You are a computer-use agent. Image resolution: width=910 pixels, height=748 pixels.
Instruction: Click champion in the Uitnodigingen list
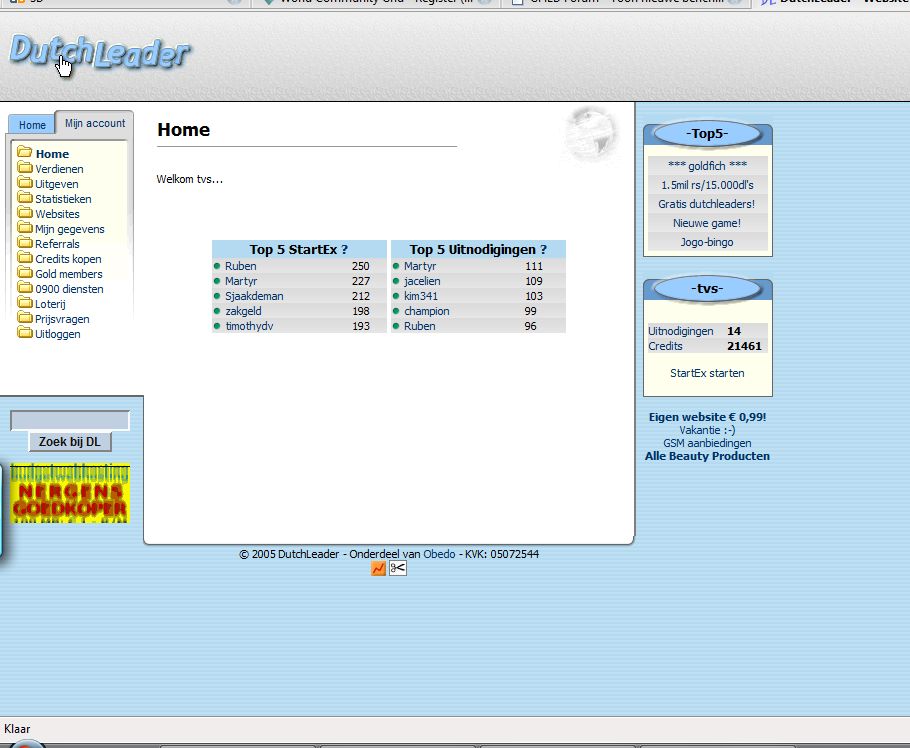tap(427, 311)
